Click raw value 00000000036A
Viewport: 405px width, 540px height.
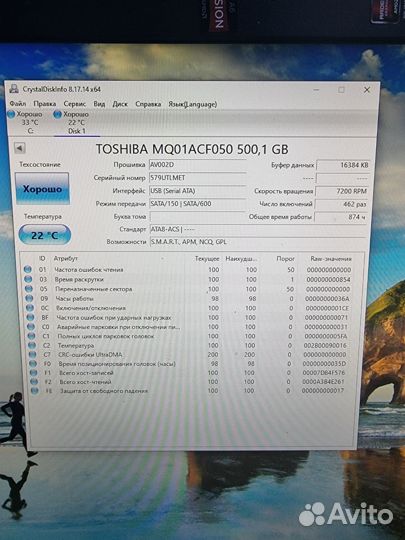327,299
